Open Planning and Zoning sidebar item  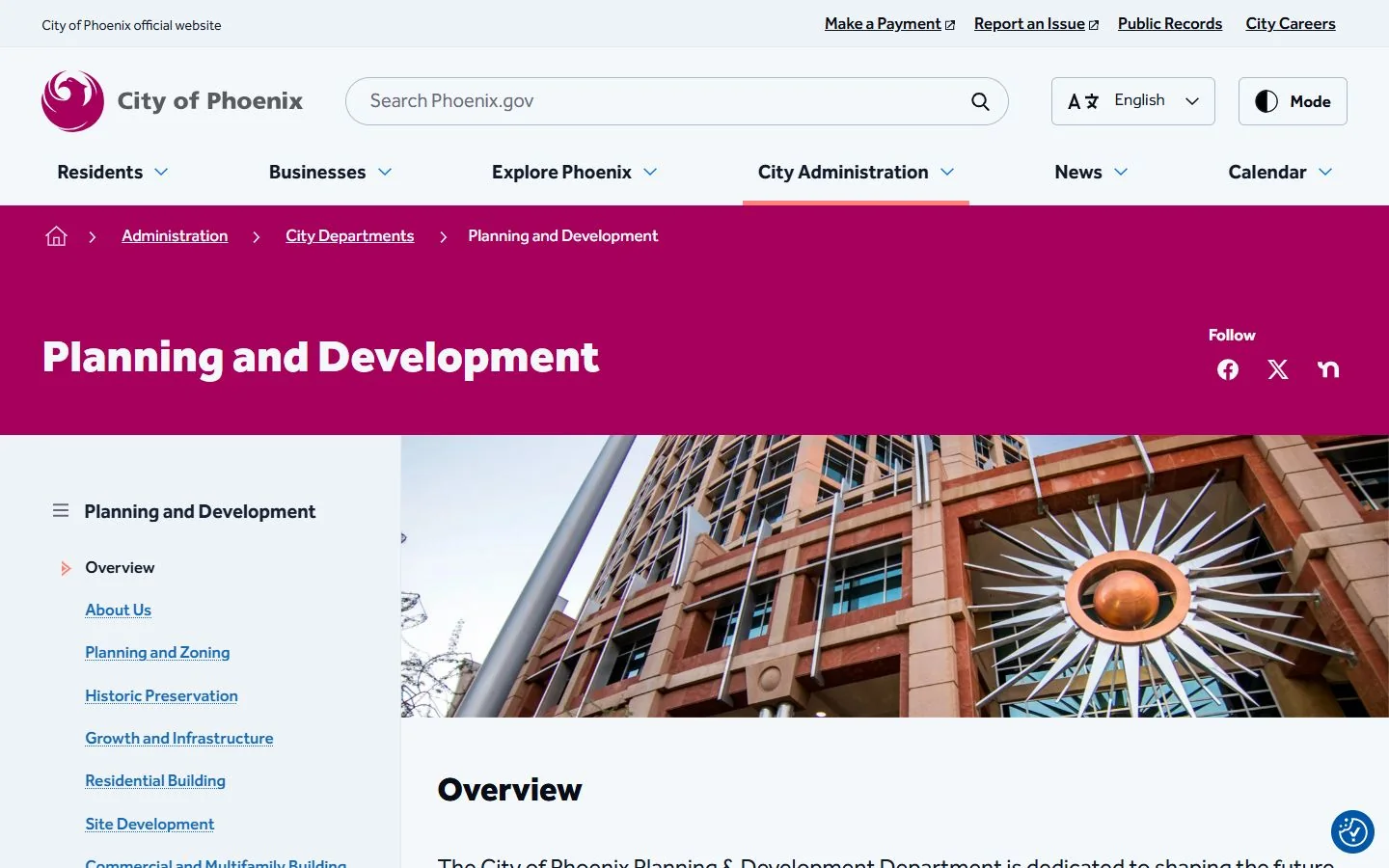(x=157, y=652)
